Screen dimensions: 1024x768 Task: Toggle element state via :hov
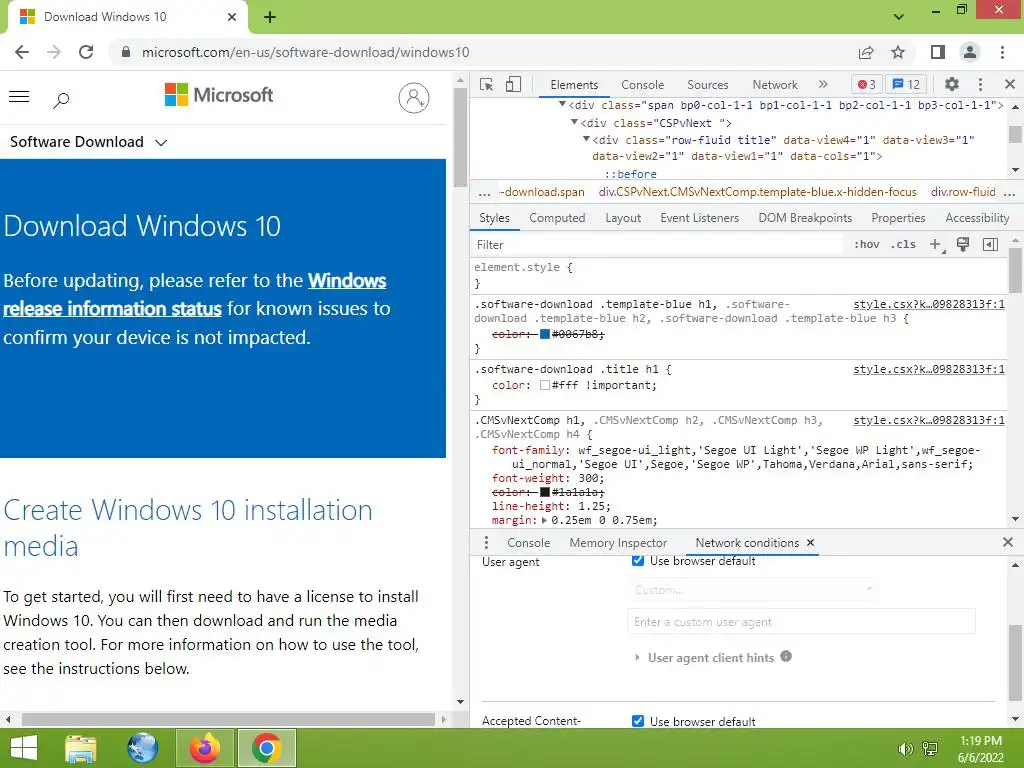[x=867, y=244]
